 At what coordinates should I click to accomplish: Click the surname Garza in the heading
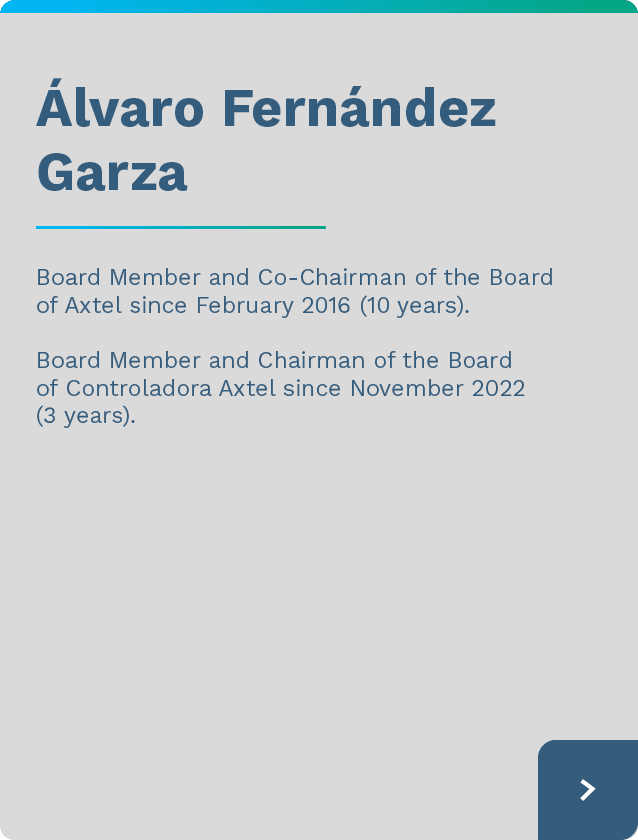(112, 172)
